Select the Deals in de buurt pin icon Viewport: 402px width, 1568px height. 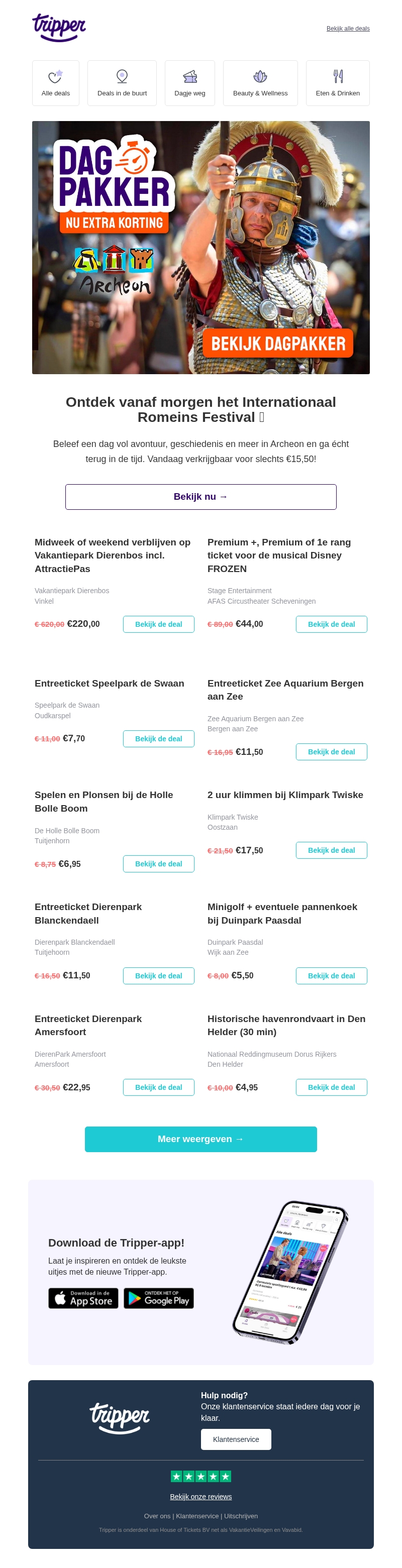(x=122, y=77)
